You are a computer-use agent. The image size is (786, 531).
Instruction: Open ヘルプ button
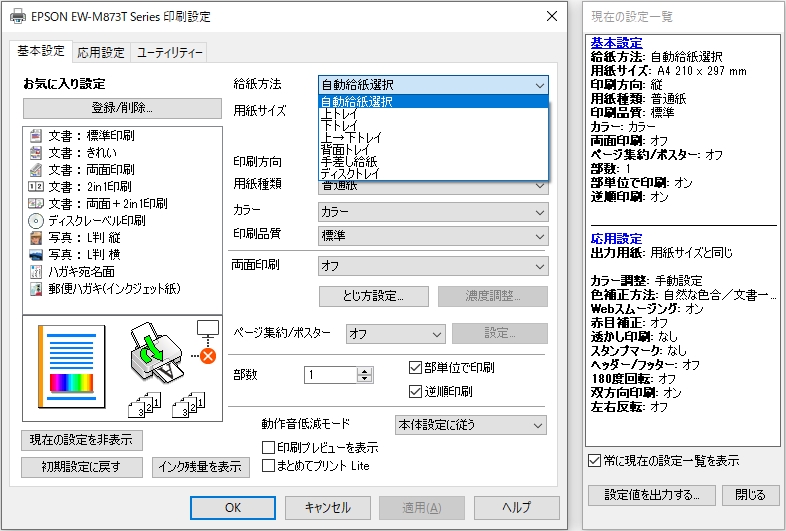pos(517,508)
